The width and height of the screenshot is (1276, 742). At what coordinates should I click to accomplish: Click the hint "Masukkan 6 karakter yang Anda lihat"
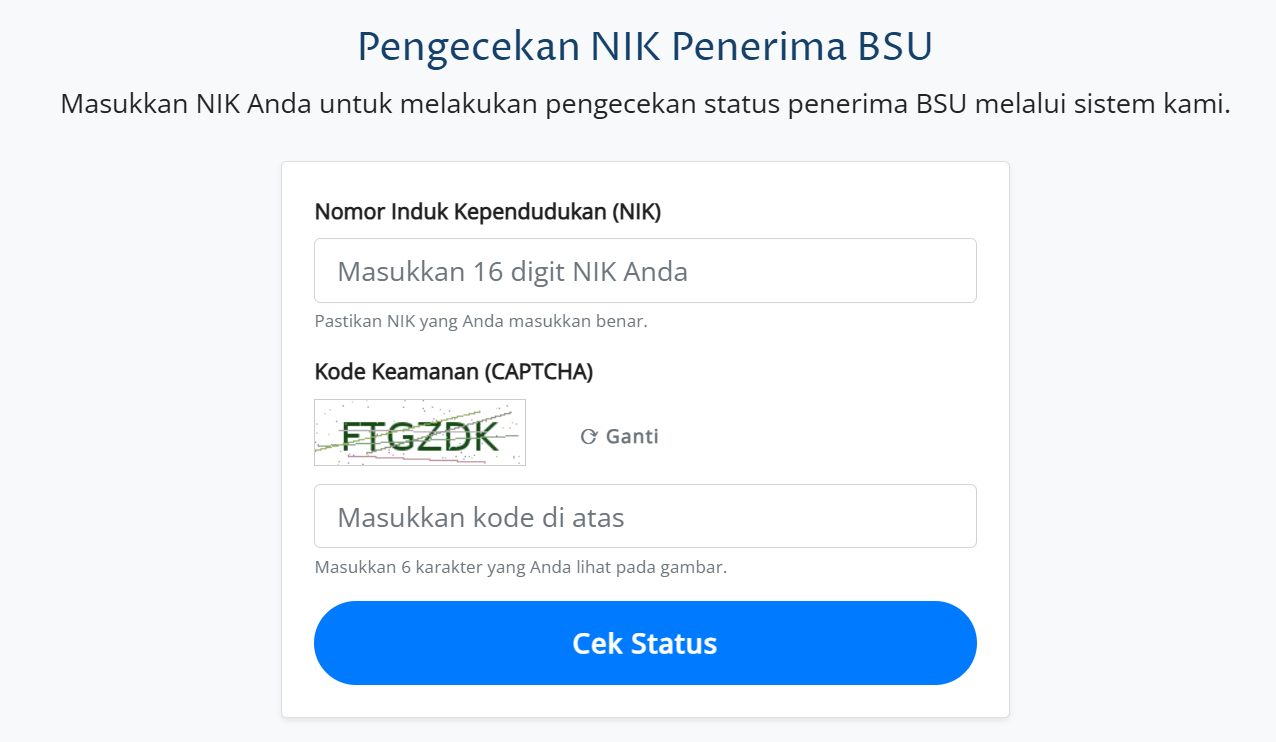(470, 568)
